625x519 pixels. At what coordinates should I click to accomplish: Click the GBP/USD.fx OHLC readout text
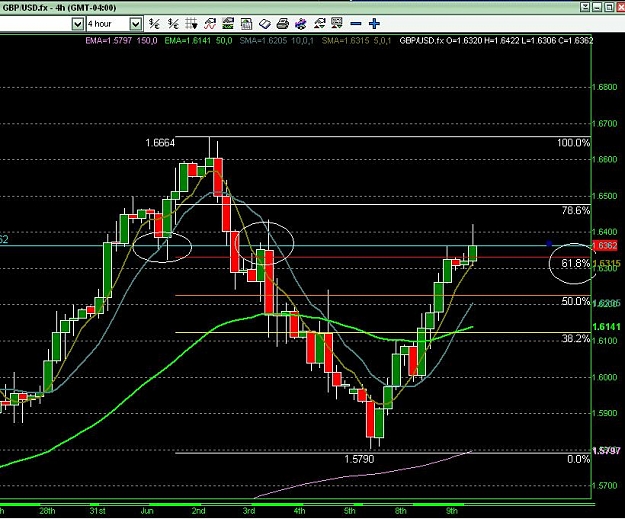pyautogui.click(x=496, y=40)
